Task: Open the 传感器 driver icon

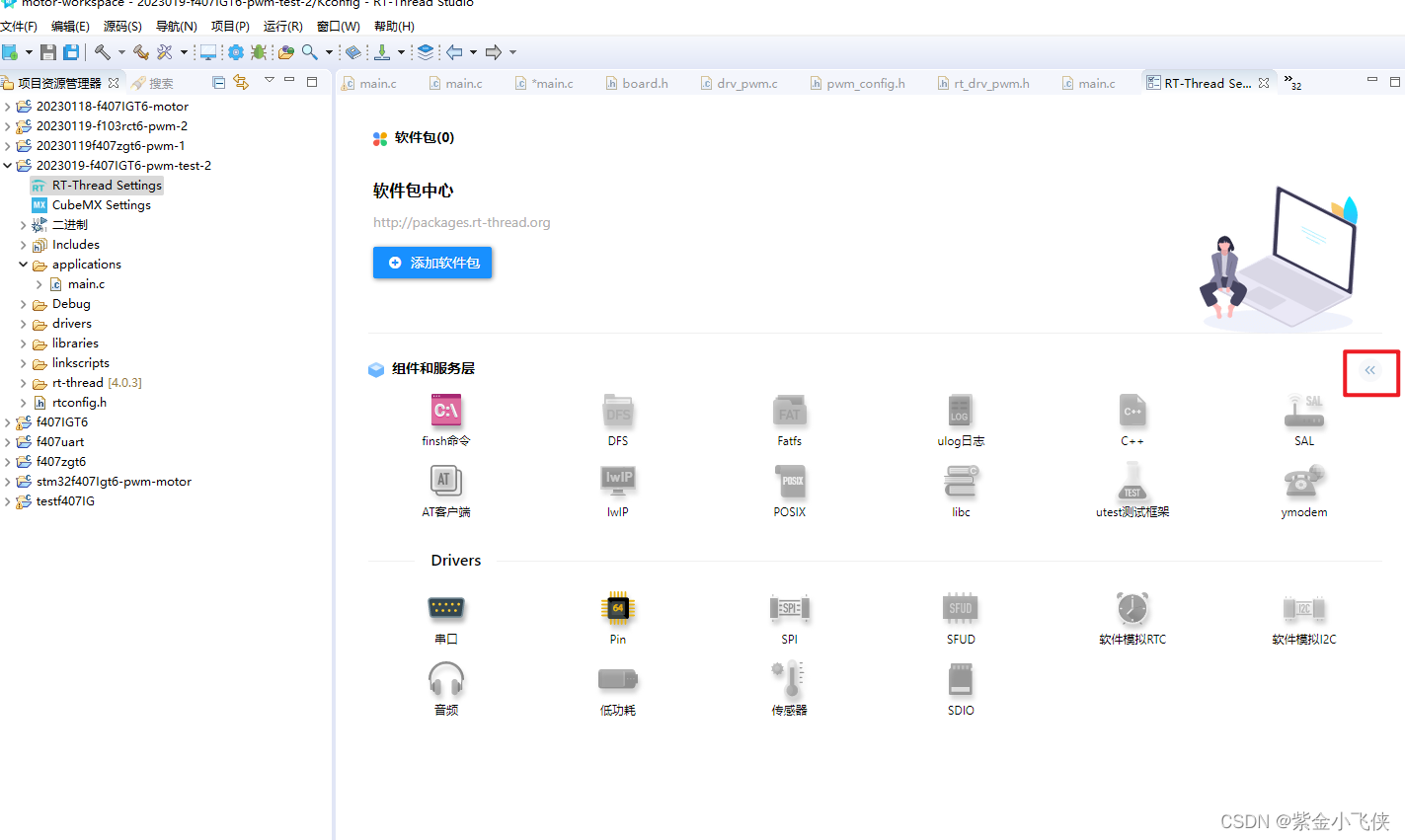Action: click(x=790, y=677)
